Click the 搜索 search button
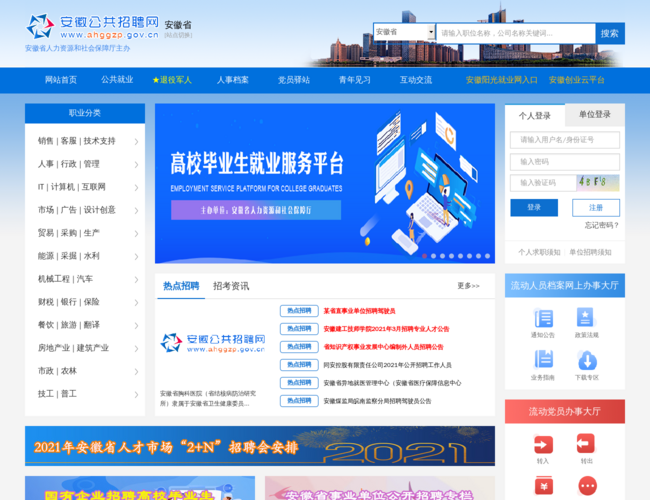This screenshot has width=650, height=500. (x=610, y=33)
